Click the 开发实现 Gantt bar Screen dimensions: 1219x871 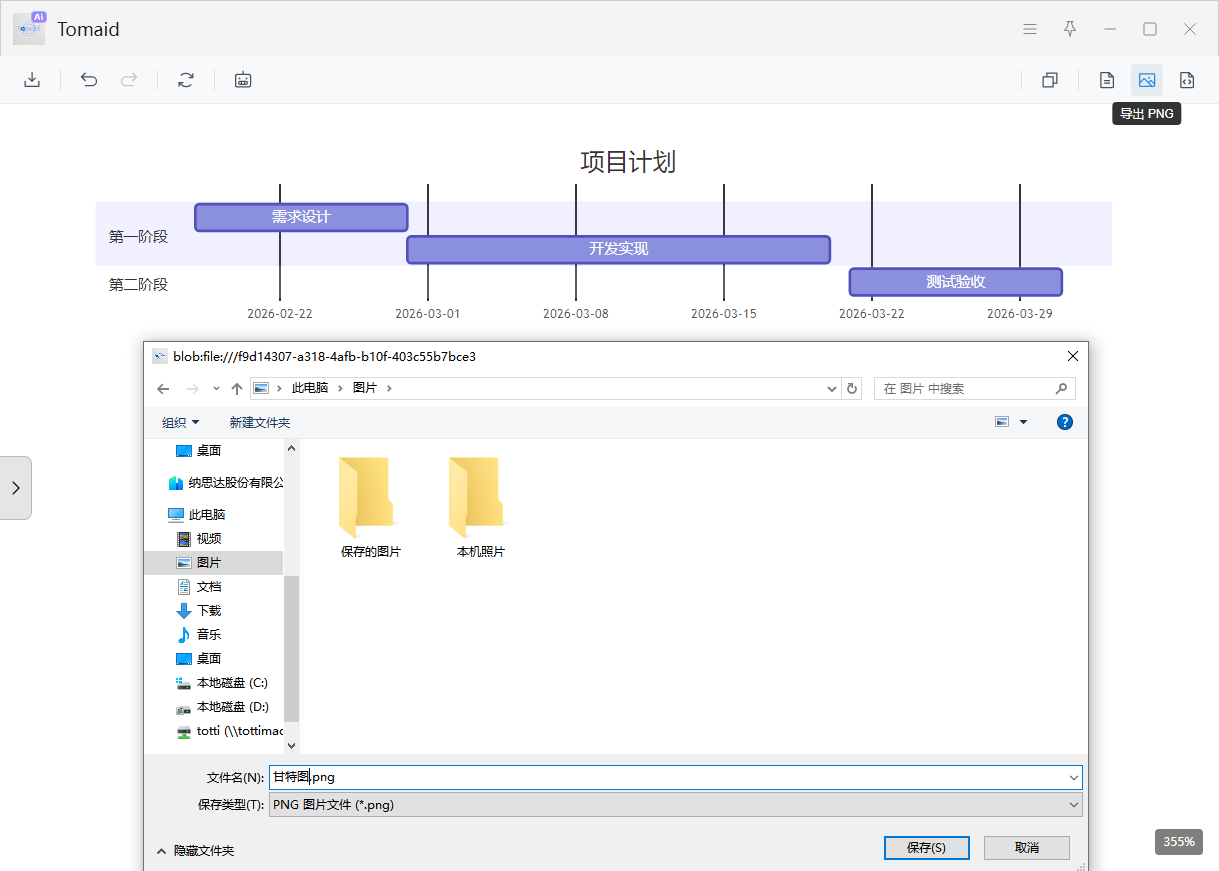618,249
